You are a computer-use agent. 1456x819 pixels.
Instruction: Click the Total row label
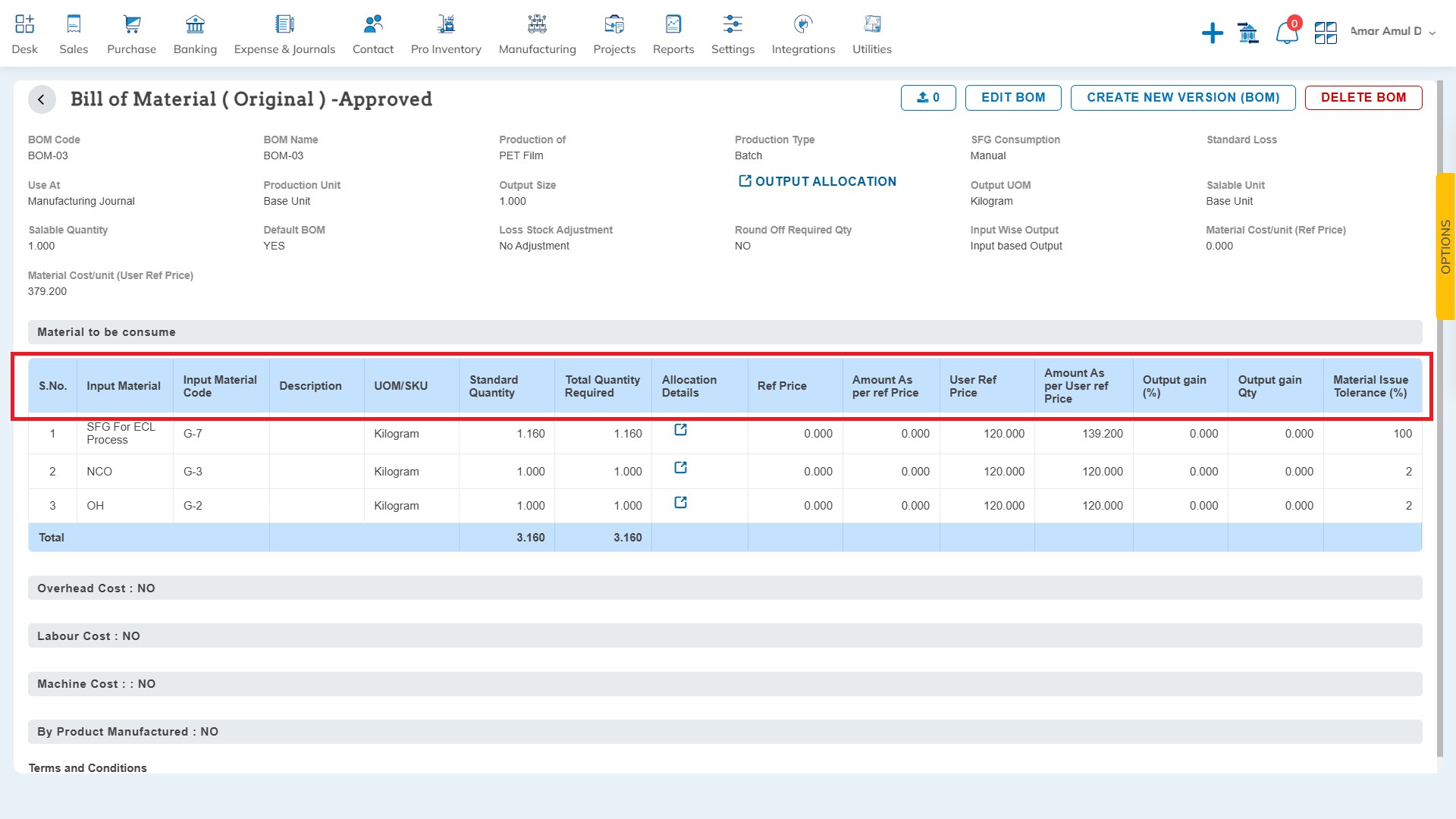pyautogui.click(x=52, y=538)
